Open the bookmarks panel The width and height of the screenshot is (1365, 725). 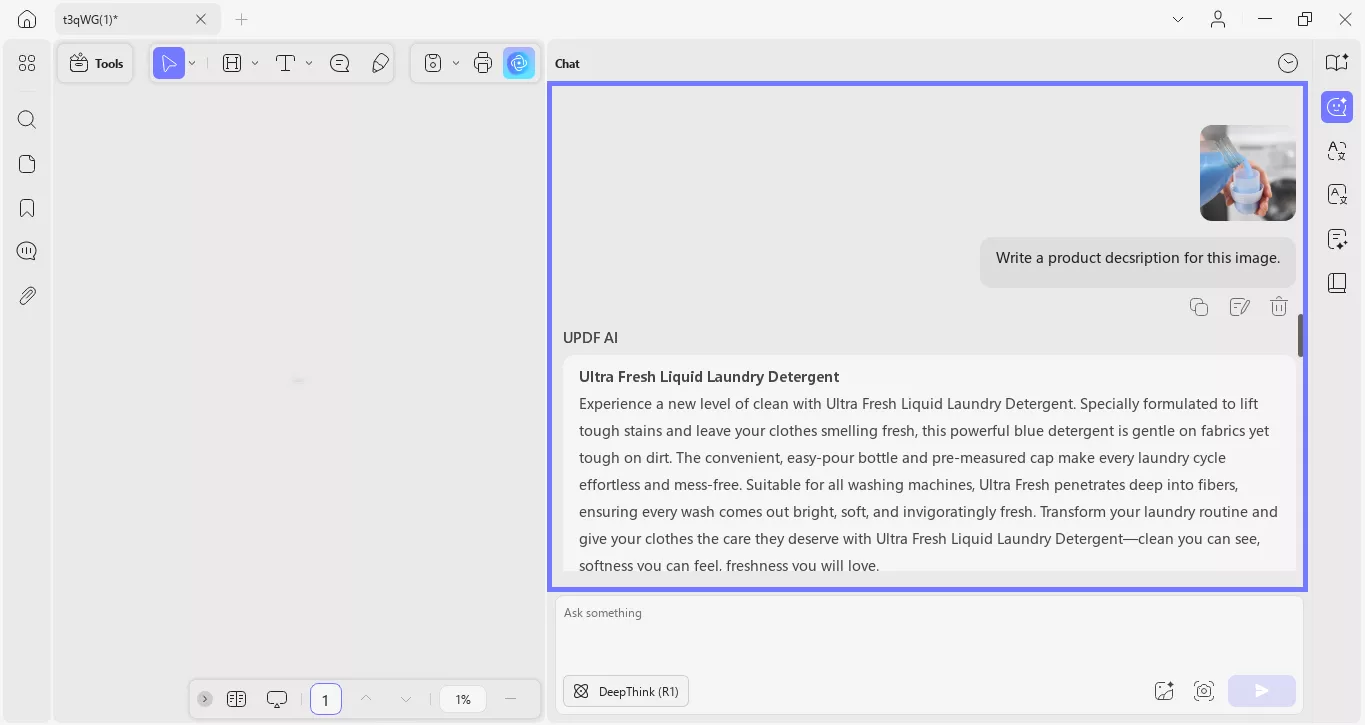(26, 207)
